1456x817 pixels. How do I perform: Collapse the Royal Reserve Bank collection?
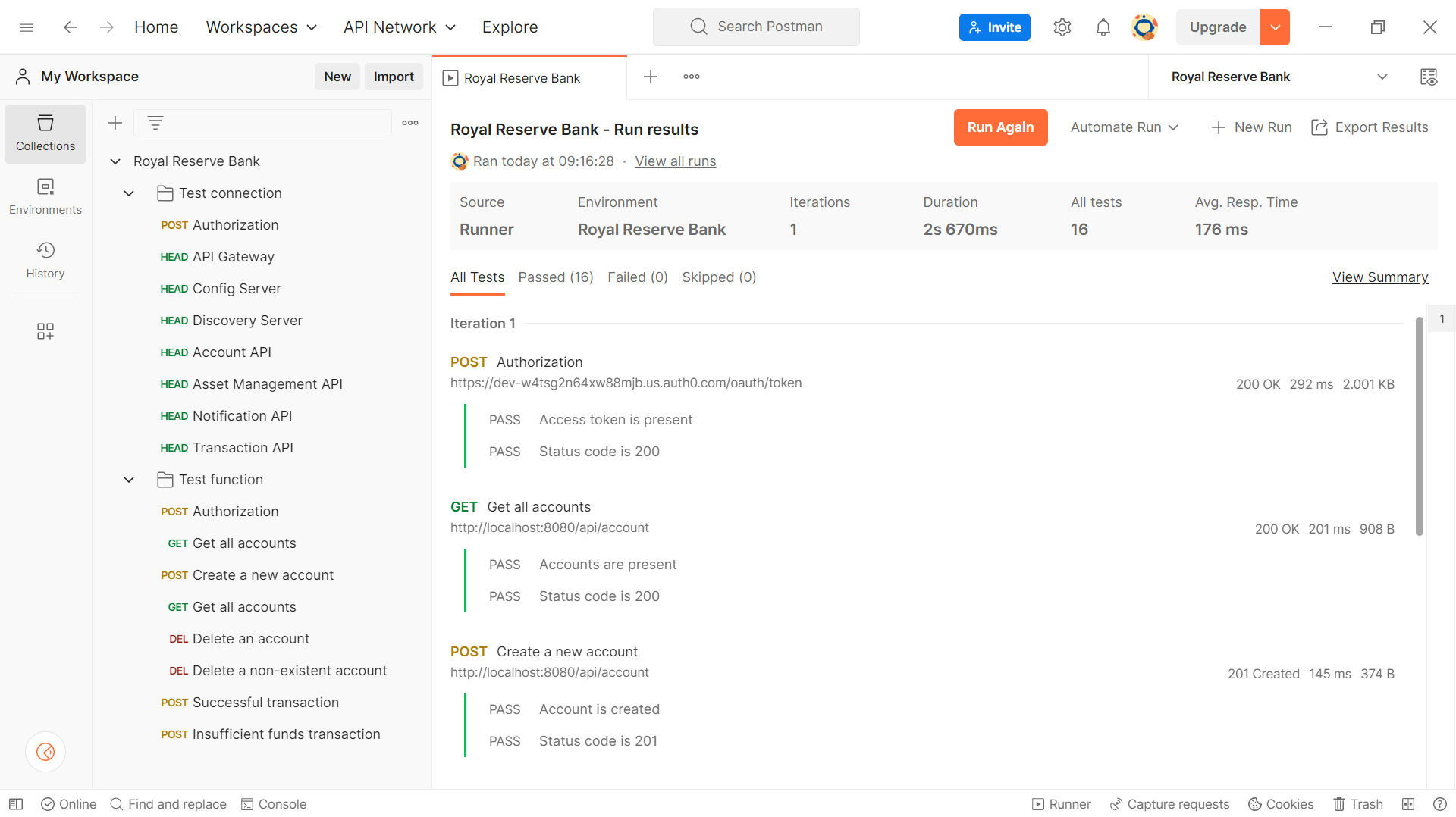tap(115, 161)
